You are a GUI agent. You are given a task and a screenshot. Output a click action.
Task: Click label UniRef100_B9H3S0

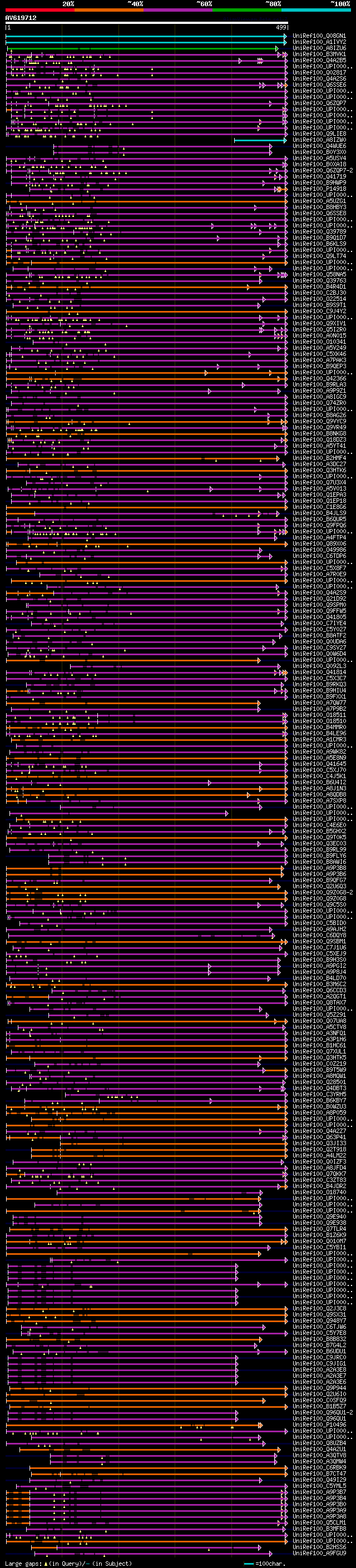coord(319,959)
